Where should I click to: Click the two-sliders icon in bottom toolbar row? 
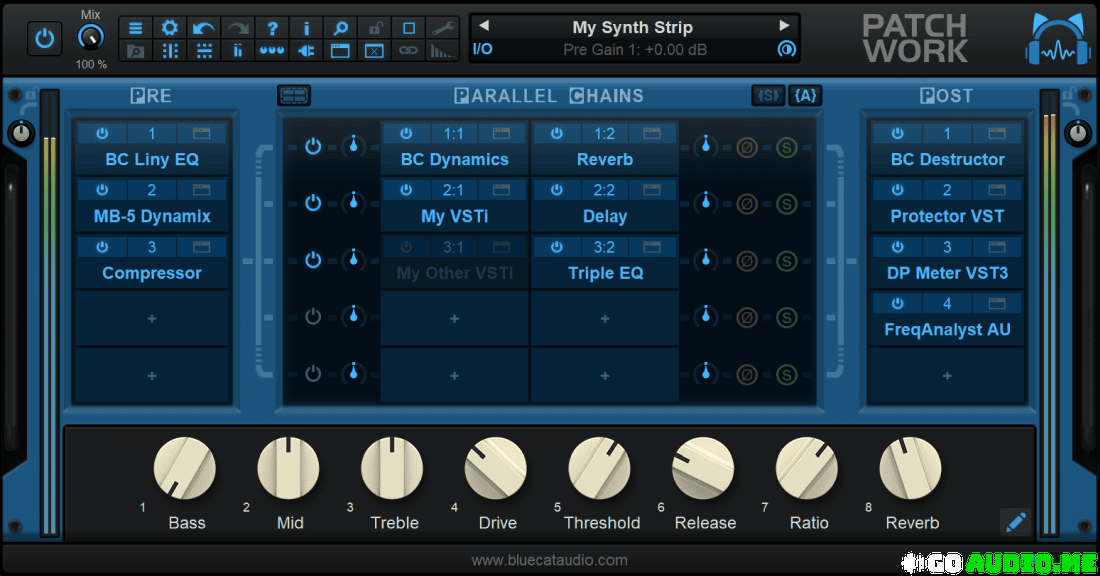coord(238,51)
